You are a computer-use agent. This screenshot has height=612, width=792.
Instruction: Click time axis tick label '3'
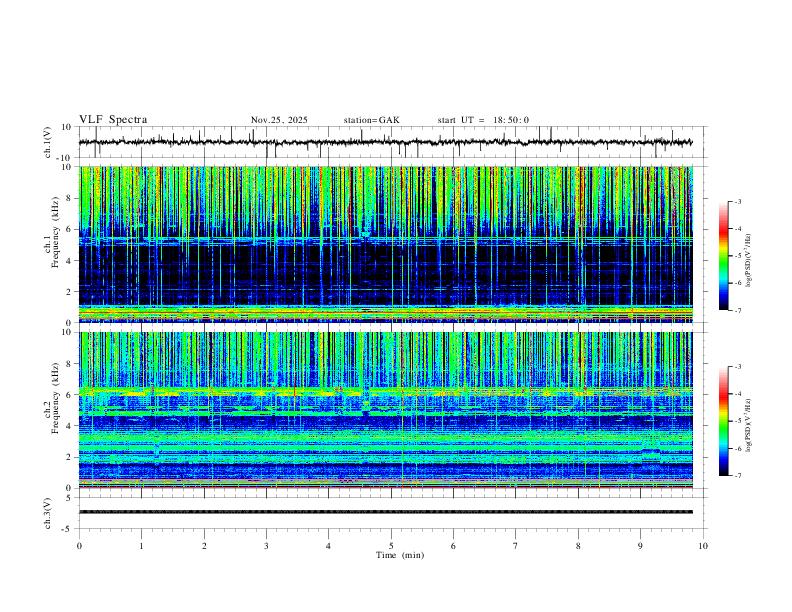(266, 546)
